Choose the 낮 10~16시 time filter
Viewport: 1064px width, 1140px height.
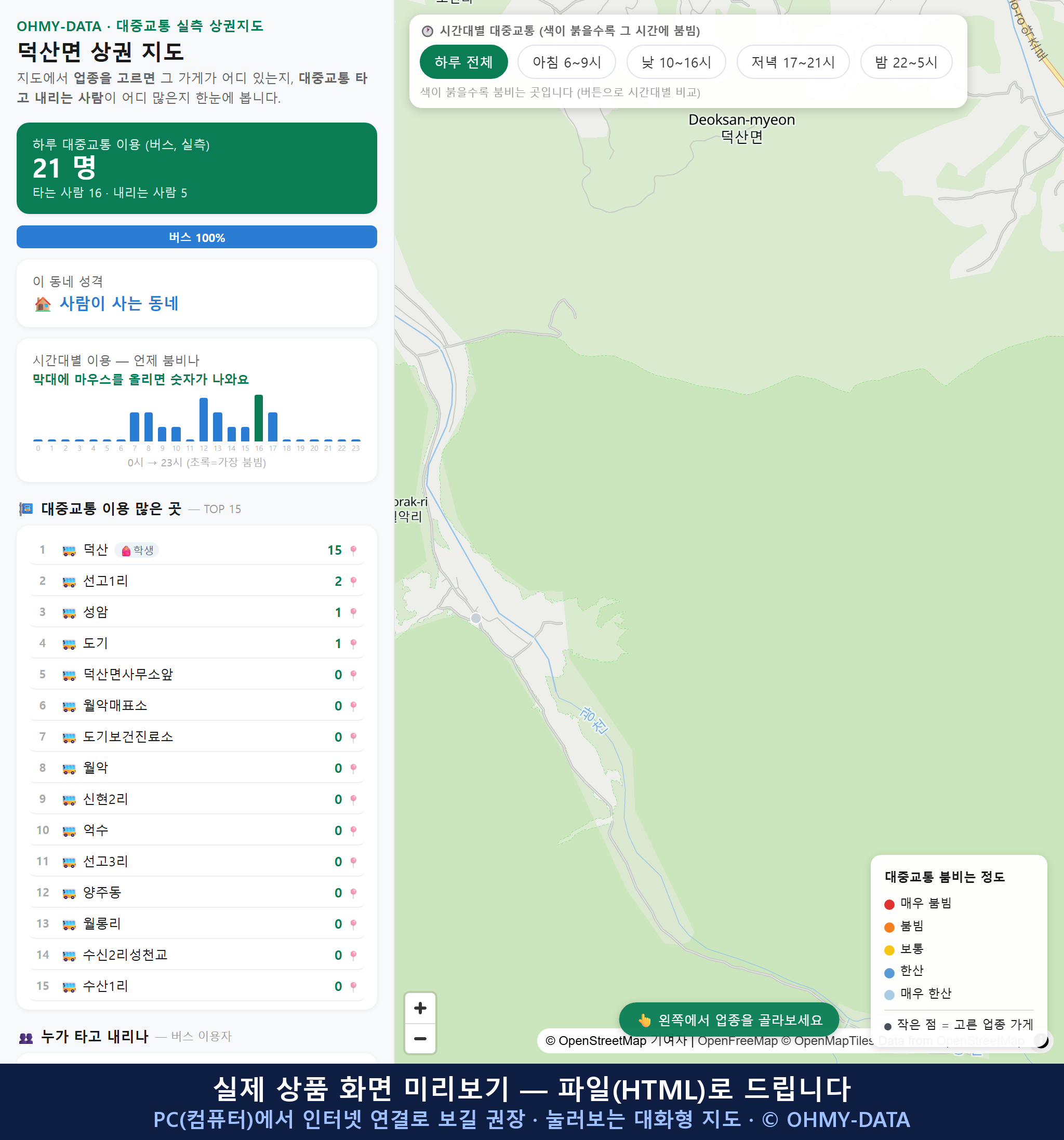tap(676, 62)
